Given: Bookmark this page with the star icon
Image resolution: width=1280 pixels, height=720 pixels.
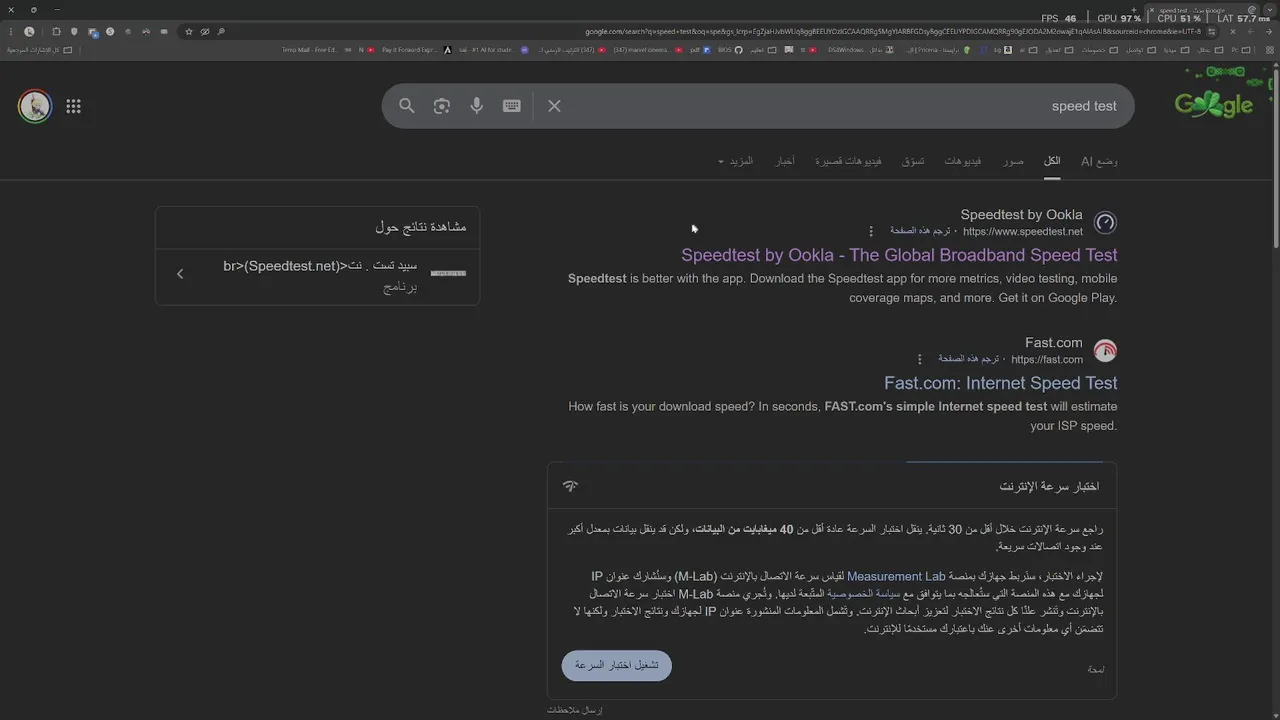Looking at the screenshot, I should [x=189, y=32].
